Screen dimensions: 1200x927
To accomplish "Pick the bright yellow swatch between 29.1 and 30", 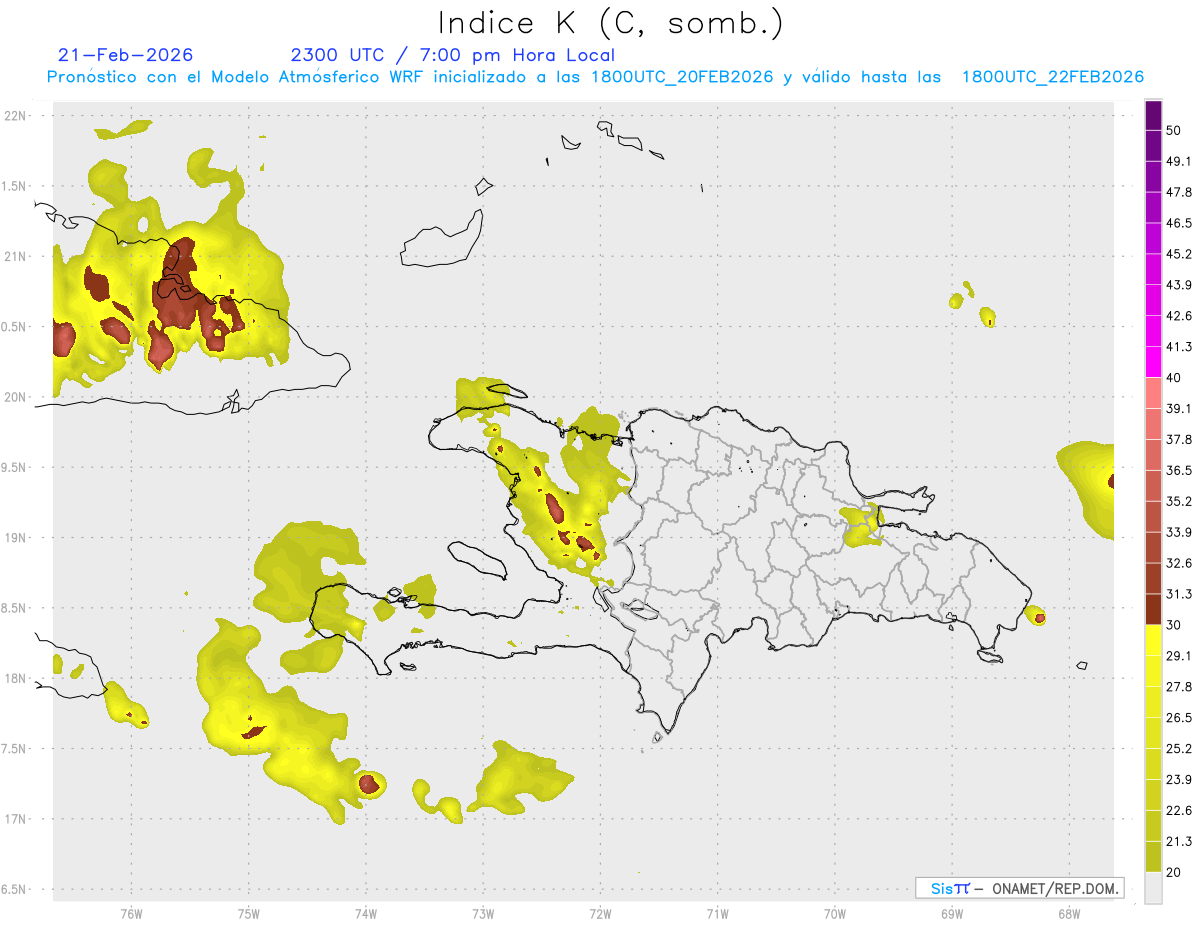I will 1154,640.
